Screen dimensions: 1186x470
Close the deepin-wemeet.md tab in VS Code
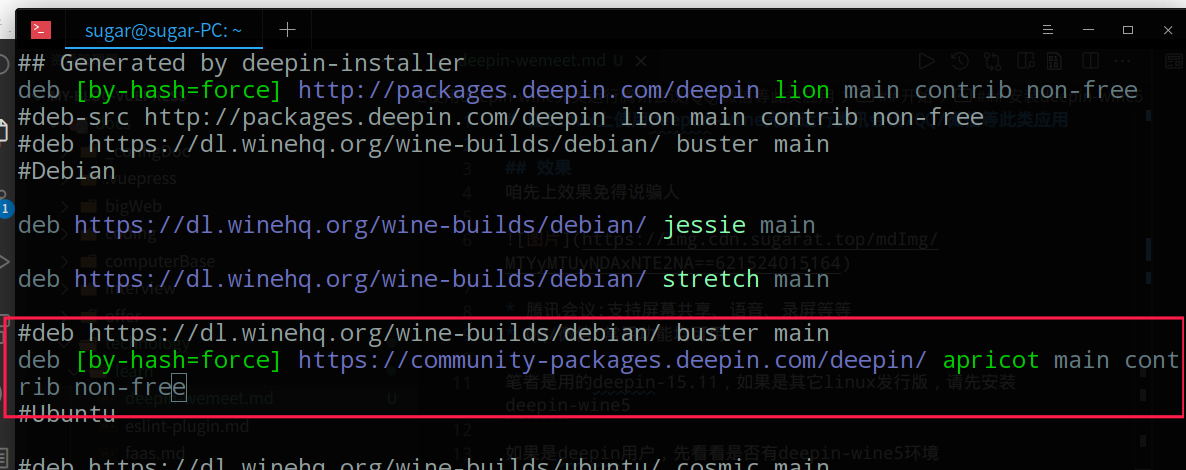(640, 61)
